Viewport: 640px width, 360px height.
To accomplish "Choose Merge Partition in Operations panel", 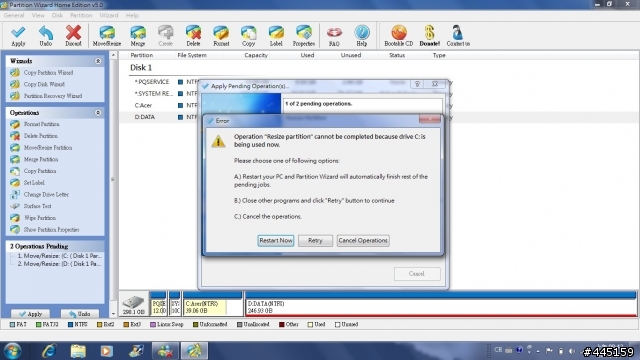I will click(40, 160).
